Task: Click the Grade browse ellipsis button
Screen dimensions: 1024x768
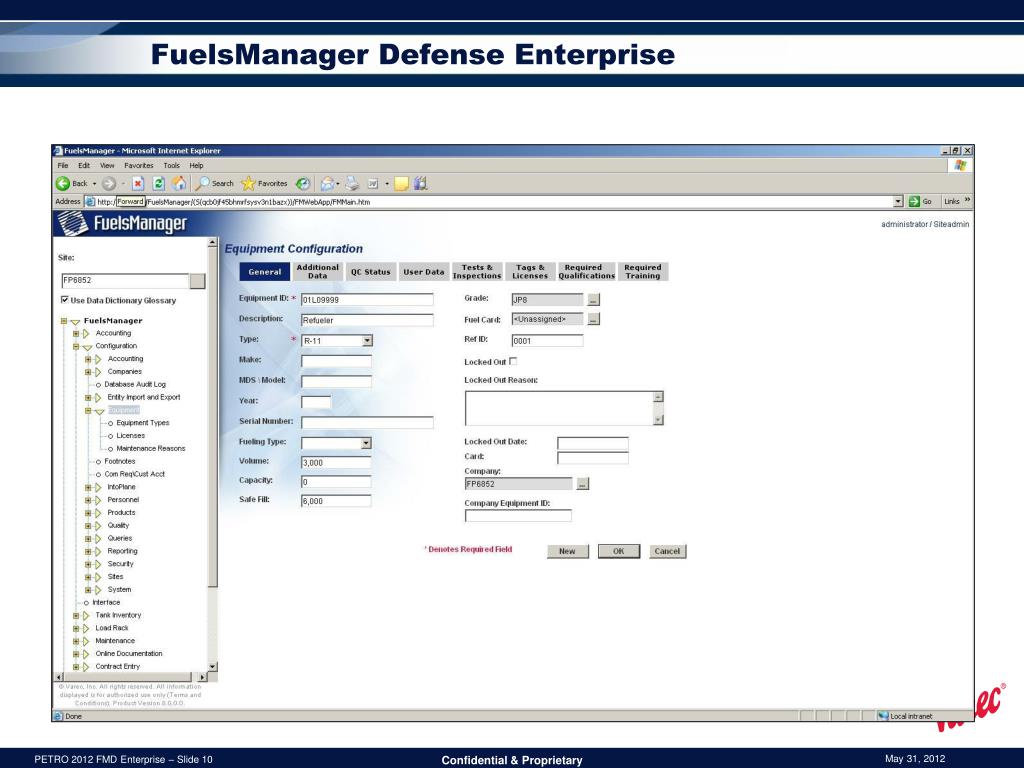Action: point(593,300)
